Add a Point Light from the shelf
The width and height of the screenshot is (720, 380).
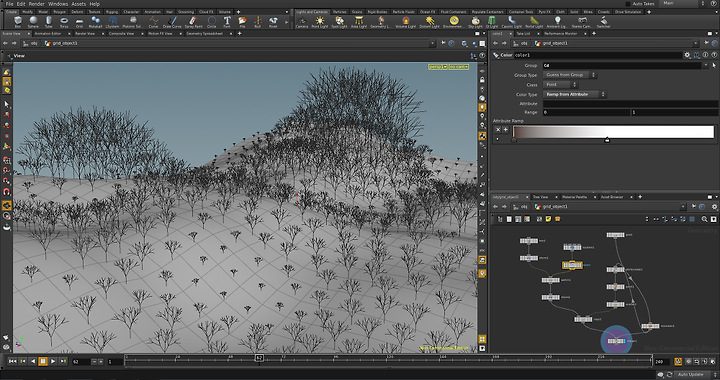point(320,22)
